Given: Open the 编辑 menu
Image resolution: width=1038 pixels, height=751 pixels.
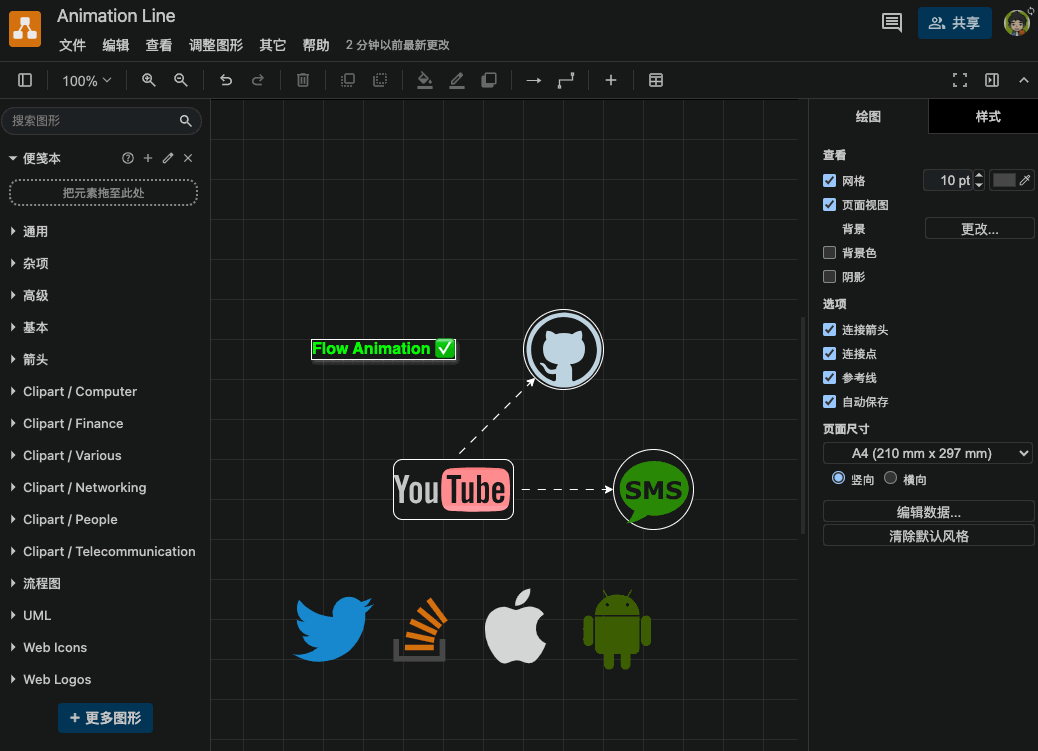Looking at the screenshot, I should click(x=116, y=45).
